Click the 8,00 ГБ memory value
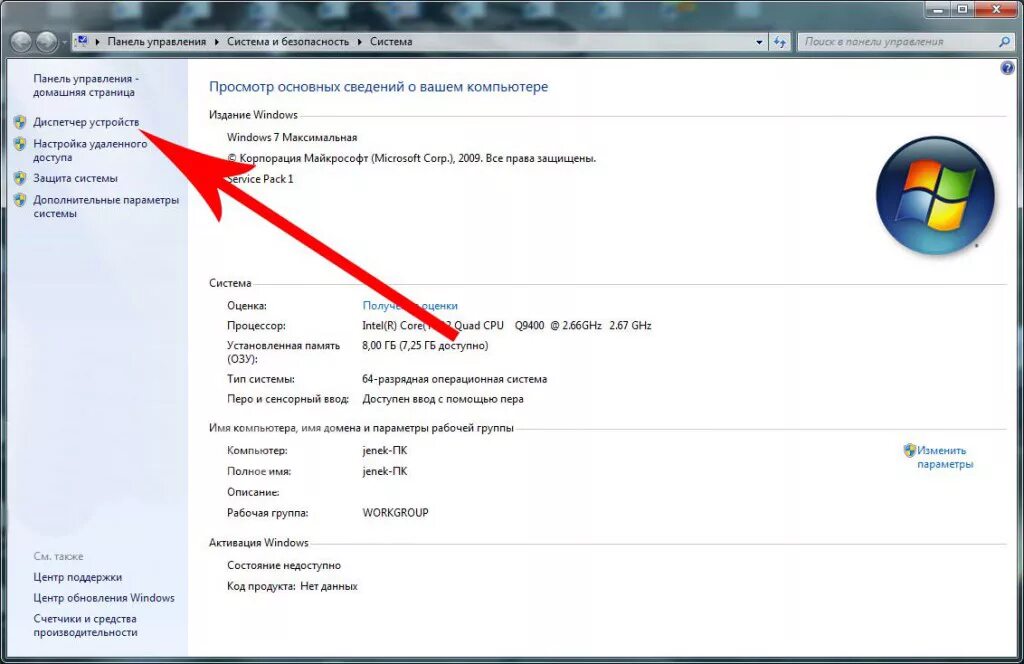1024x664 pixels. click(425, 346)
